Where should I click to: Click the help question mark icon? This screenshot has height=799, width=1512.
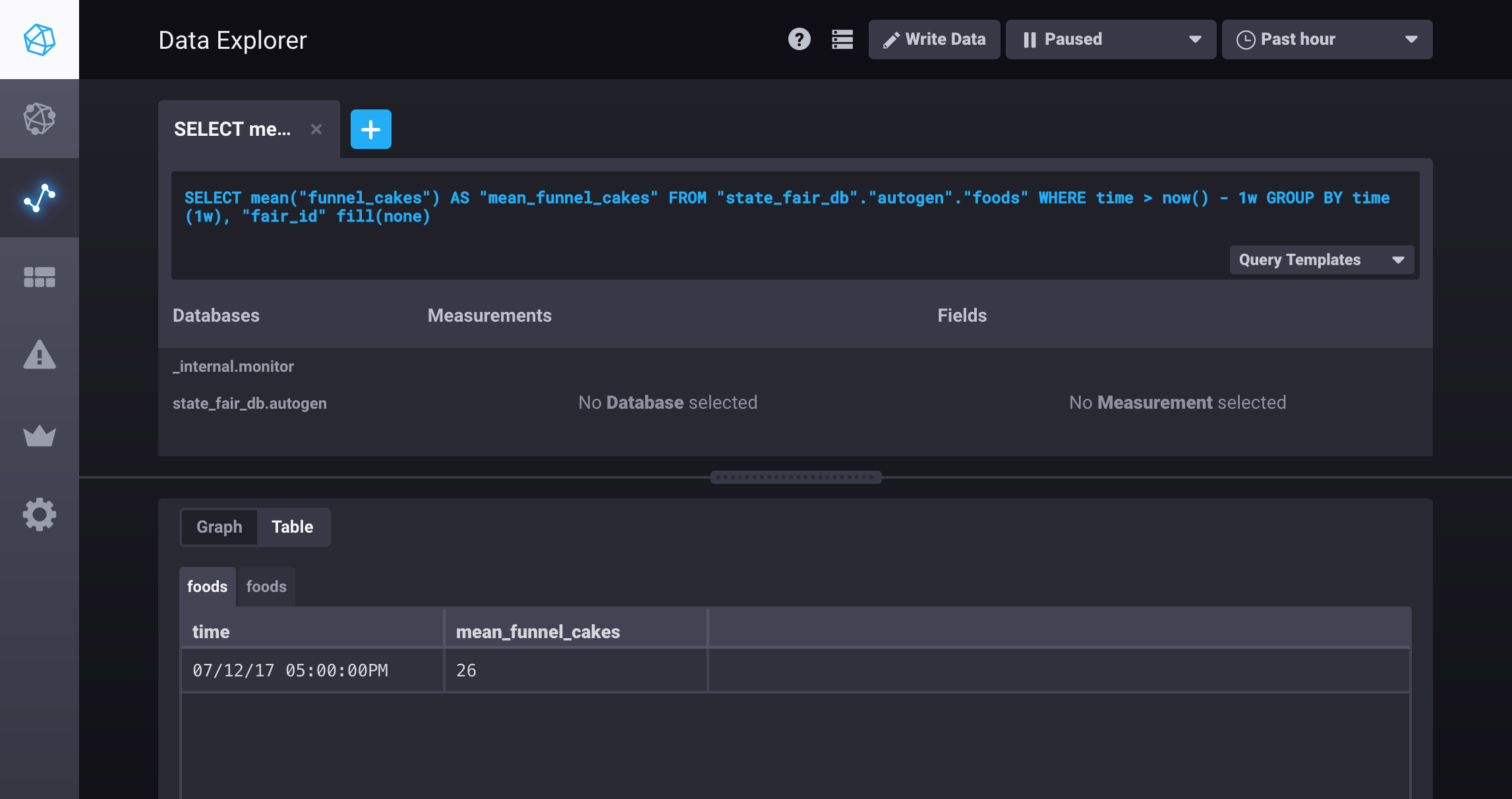(799, 40)
